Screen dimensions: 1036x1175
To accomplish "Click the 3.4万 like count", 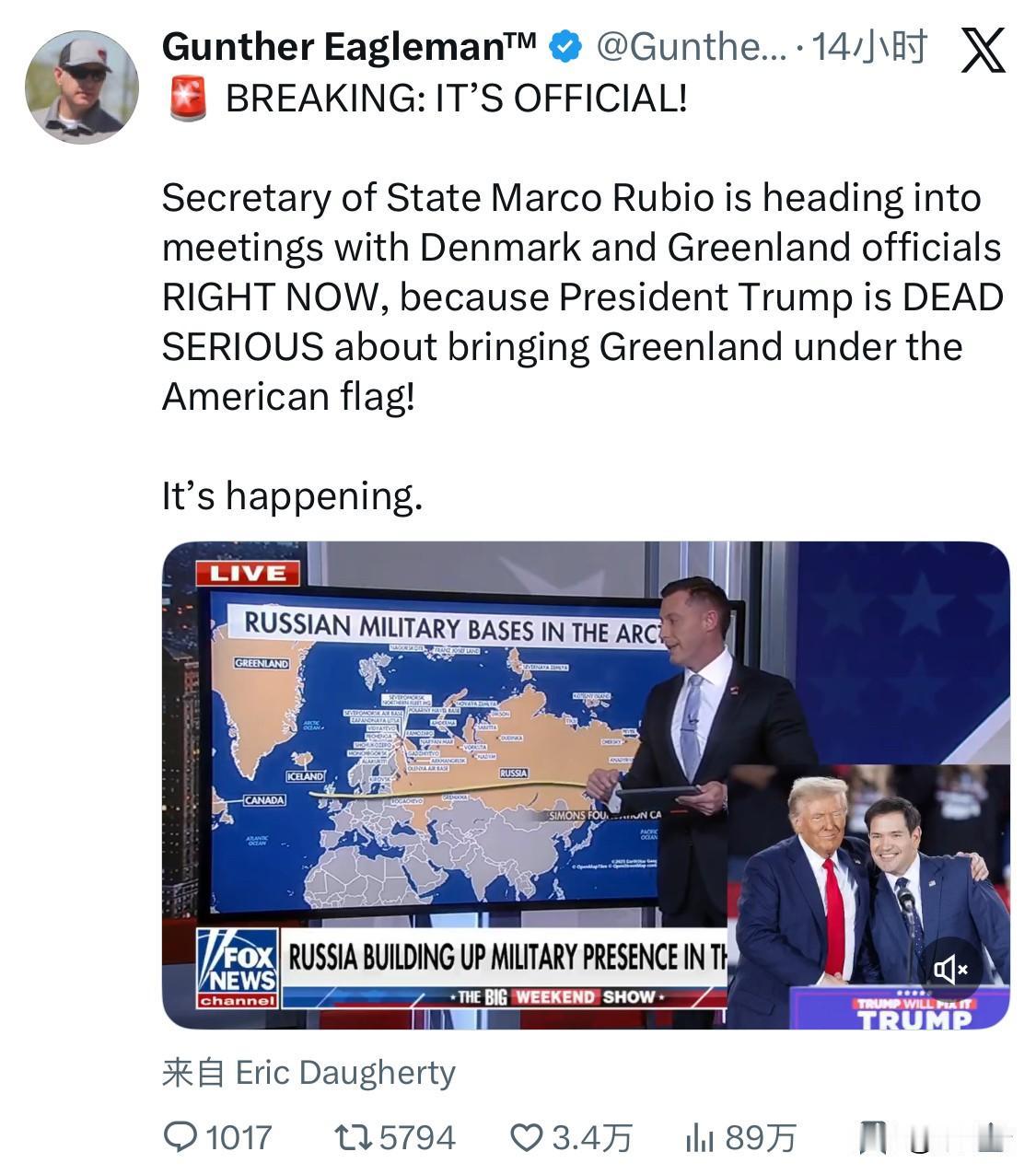I will click(x=592, y=1138).
